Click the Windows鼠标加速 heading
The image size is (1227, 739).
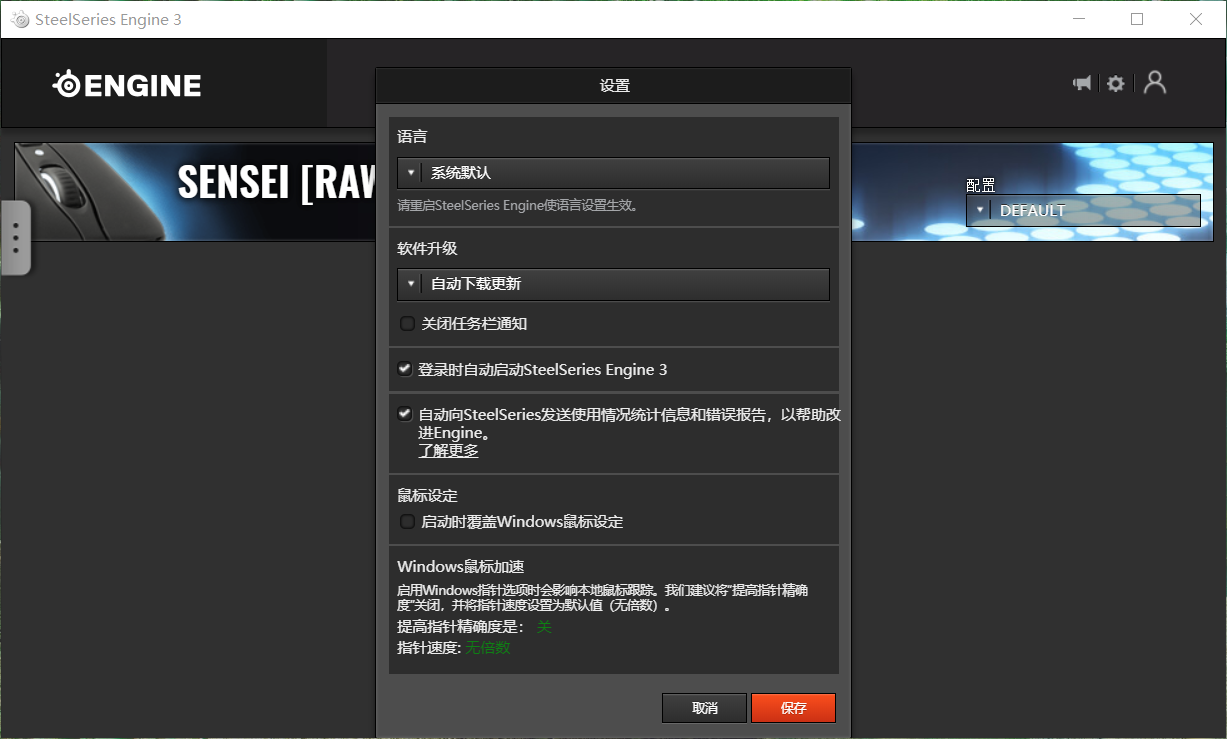pos(461,567)
